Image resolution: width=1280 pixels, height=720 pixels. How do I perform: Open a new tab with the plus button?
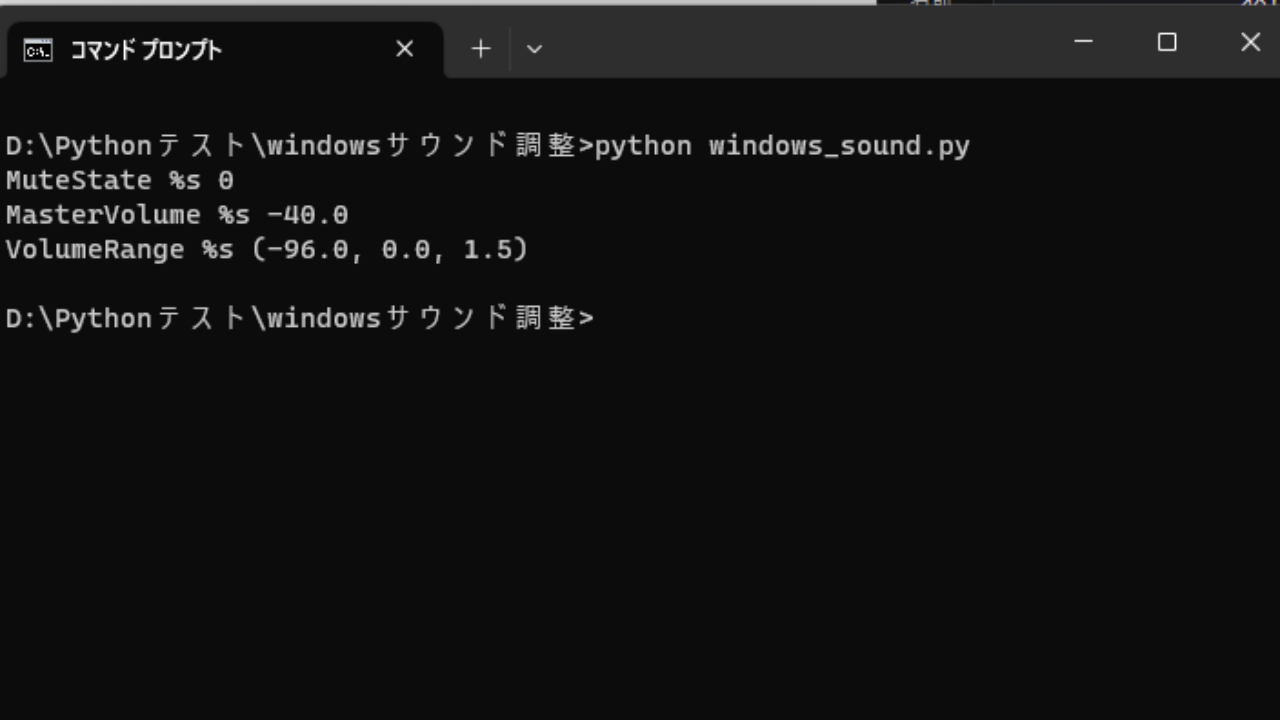(x=480, y=48)
